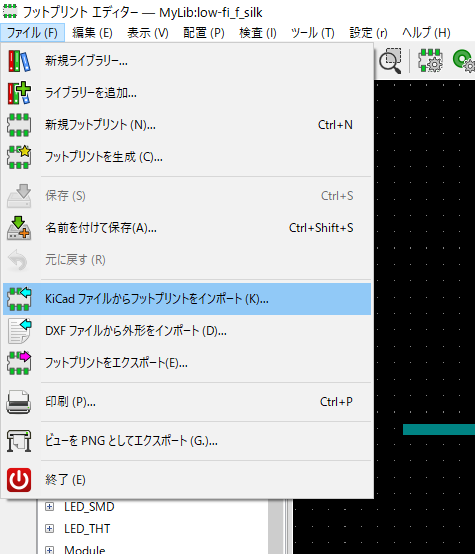Screen dimensions: 475x554
Task: Open the ファイル (F) menu
Action: 32,33
